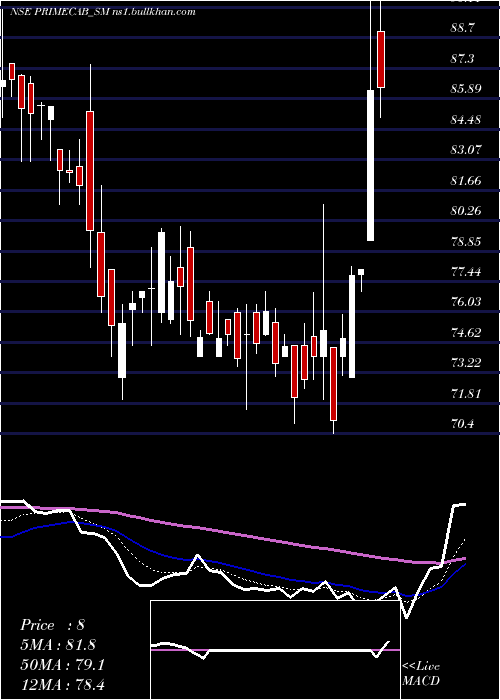Click the 85.89 price axis label
This screenshot has height=700, width=500.
(x=467, y=88)
